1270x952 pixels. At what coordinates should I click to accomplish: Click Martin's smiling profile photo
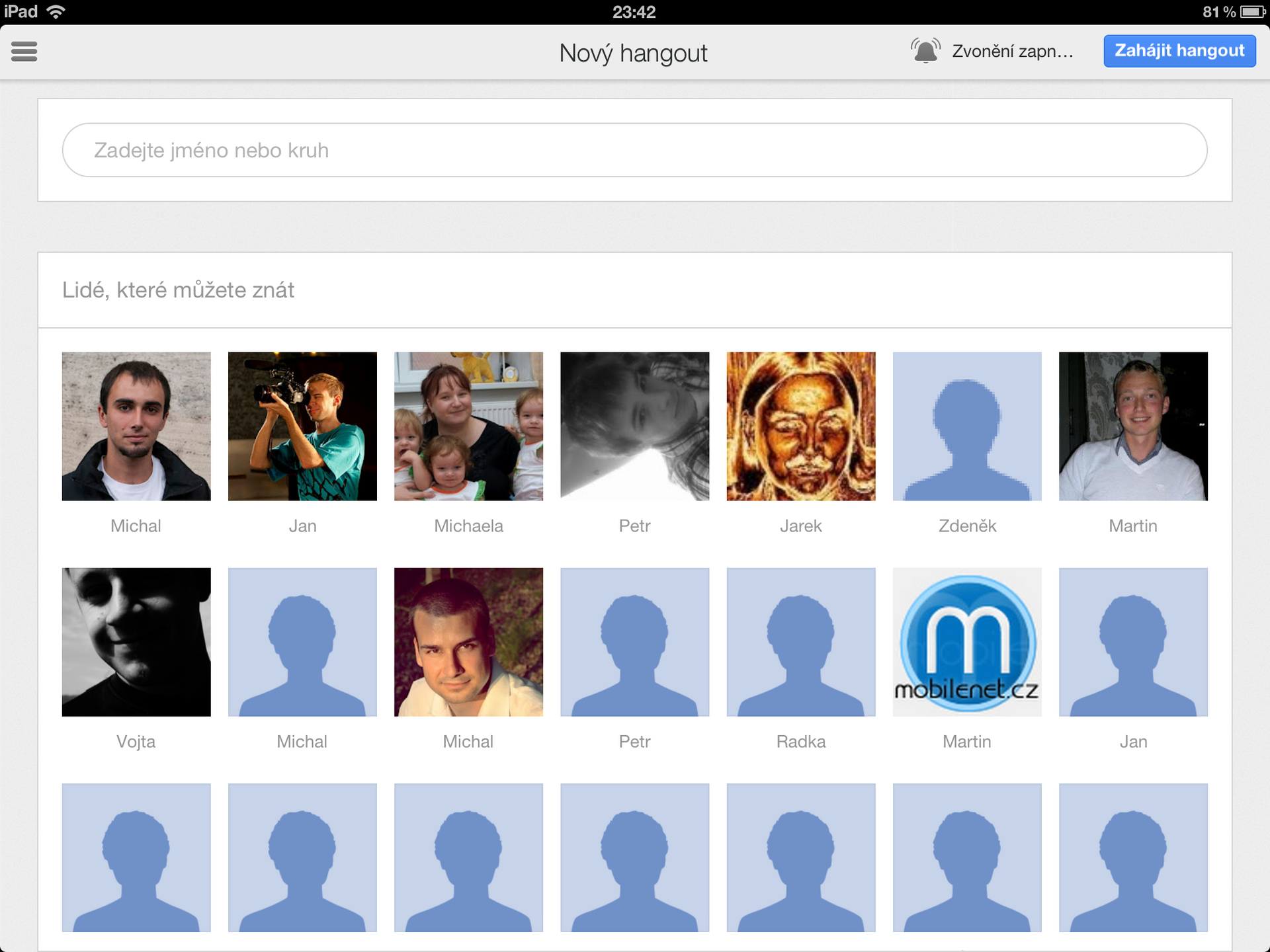(1133, 427)
